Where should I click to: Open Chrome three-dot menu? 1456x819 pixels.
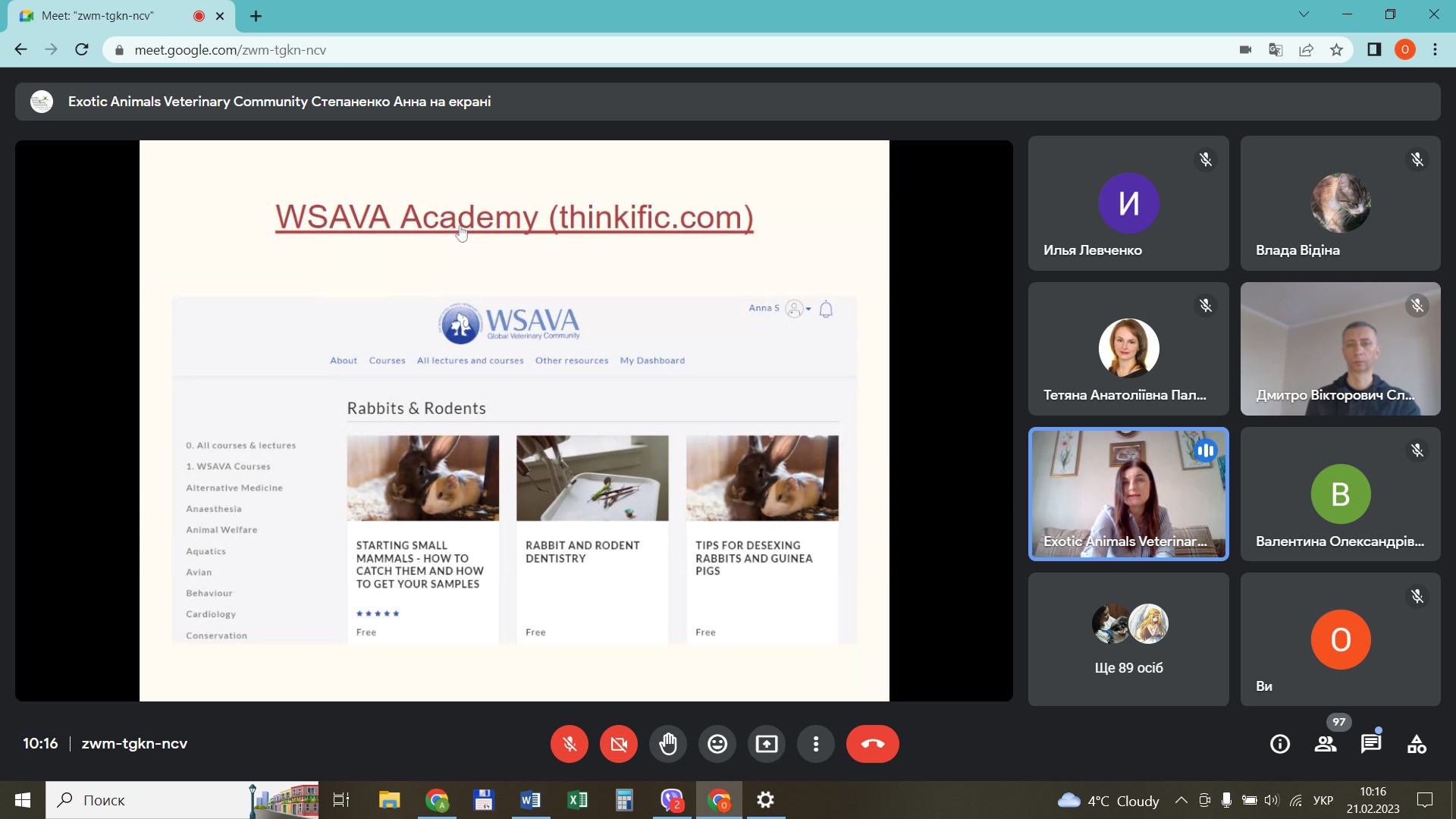(1435, 50)
